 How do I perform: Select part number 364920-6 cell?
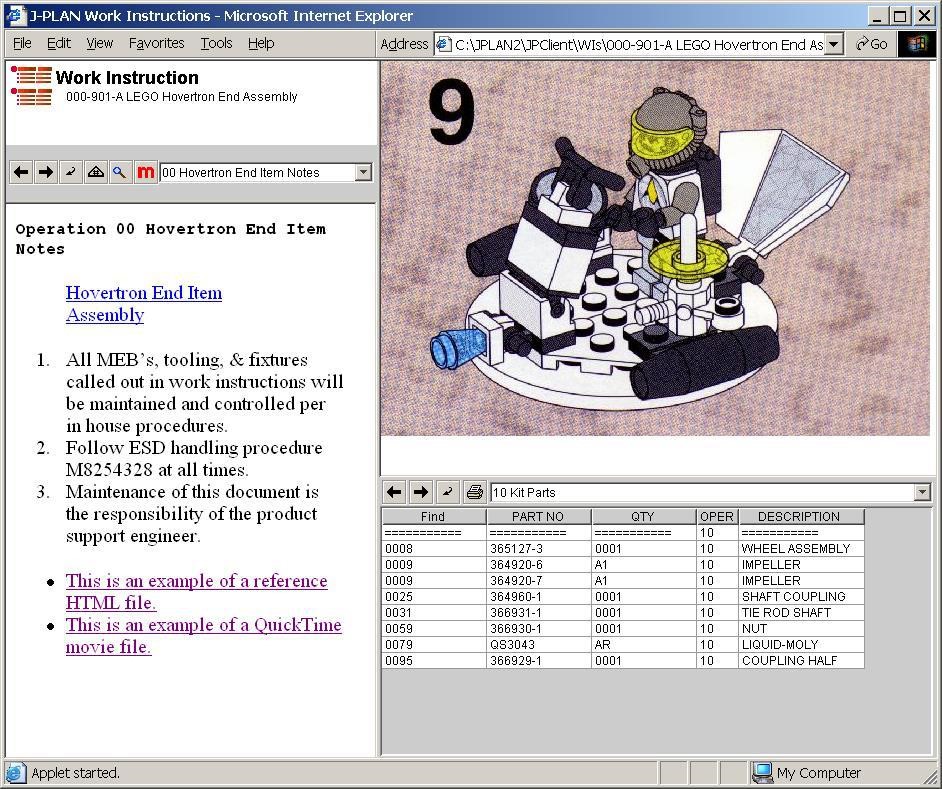coord(539,565)
